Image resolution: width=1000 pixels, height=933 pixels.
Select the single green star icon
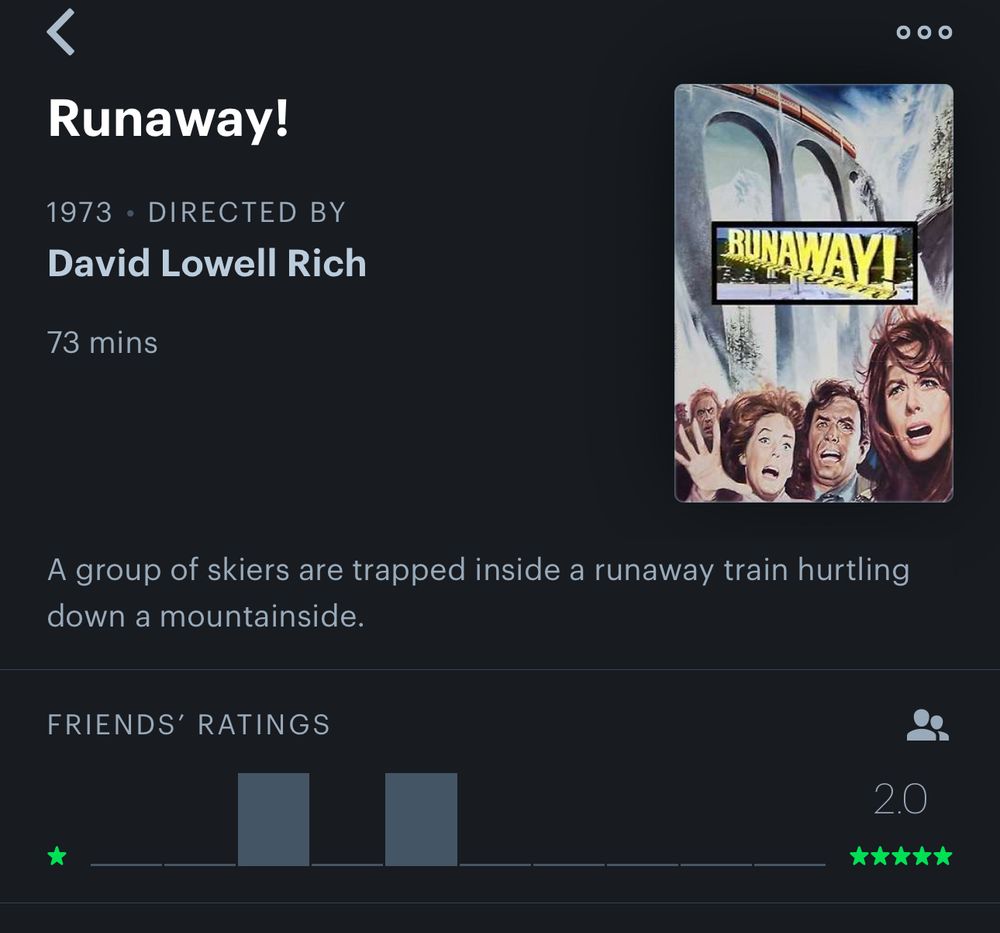click(x=57, y=857)
